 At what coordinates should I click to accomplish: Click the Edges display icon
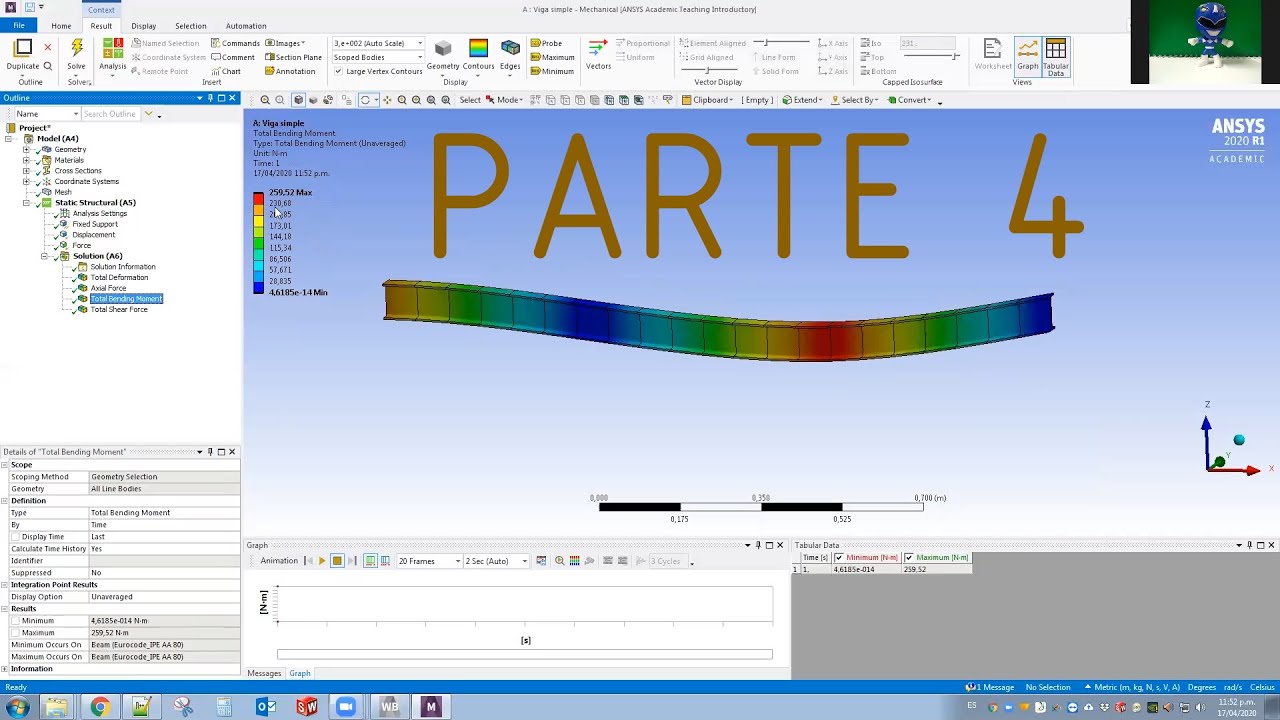[510, 49]
